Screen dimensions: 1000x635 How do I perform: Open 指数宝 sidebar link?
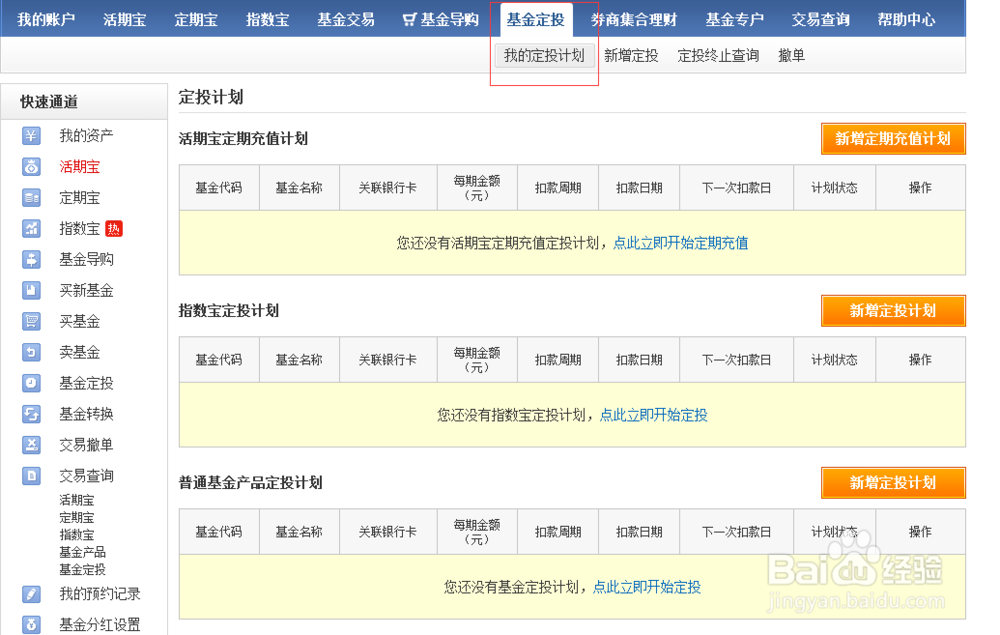(80, 228)
